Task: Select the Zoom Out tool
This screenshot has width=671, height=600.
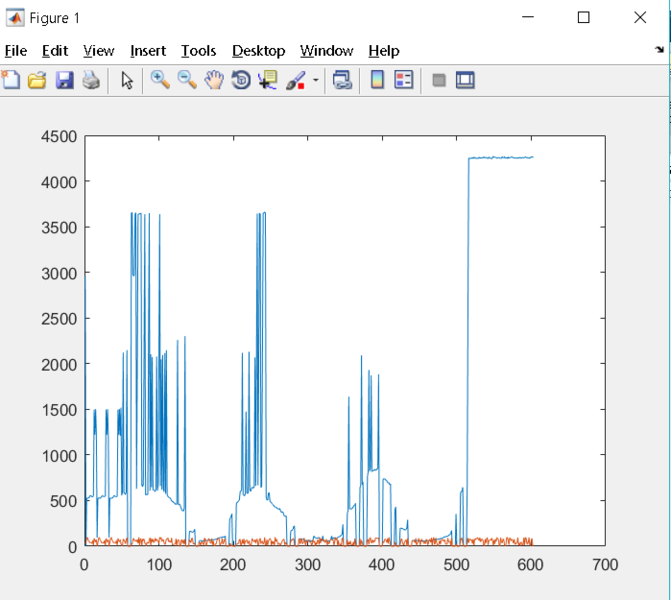Action: click(x=186, y=81)
